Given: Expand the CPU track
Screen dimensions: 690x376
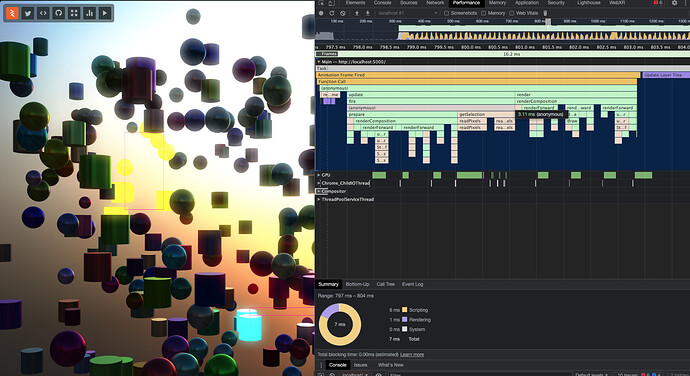Looking at the screenshot, I should point(319,175).
